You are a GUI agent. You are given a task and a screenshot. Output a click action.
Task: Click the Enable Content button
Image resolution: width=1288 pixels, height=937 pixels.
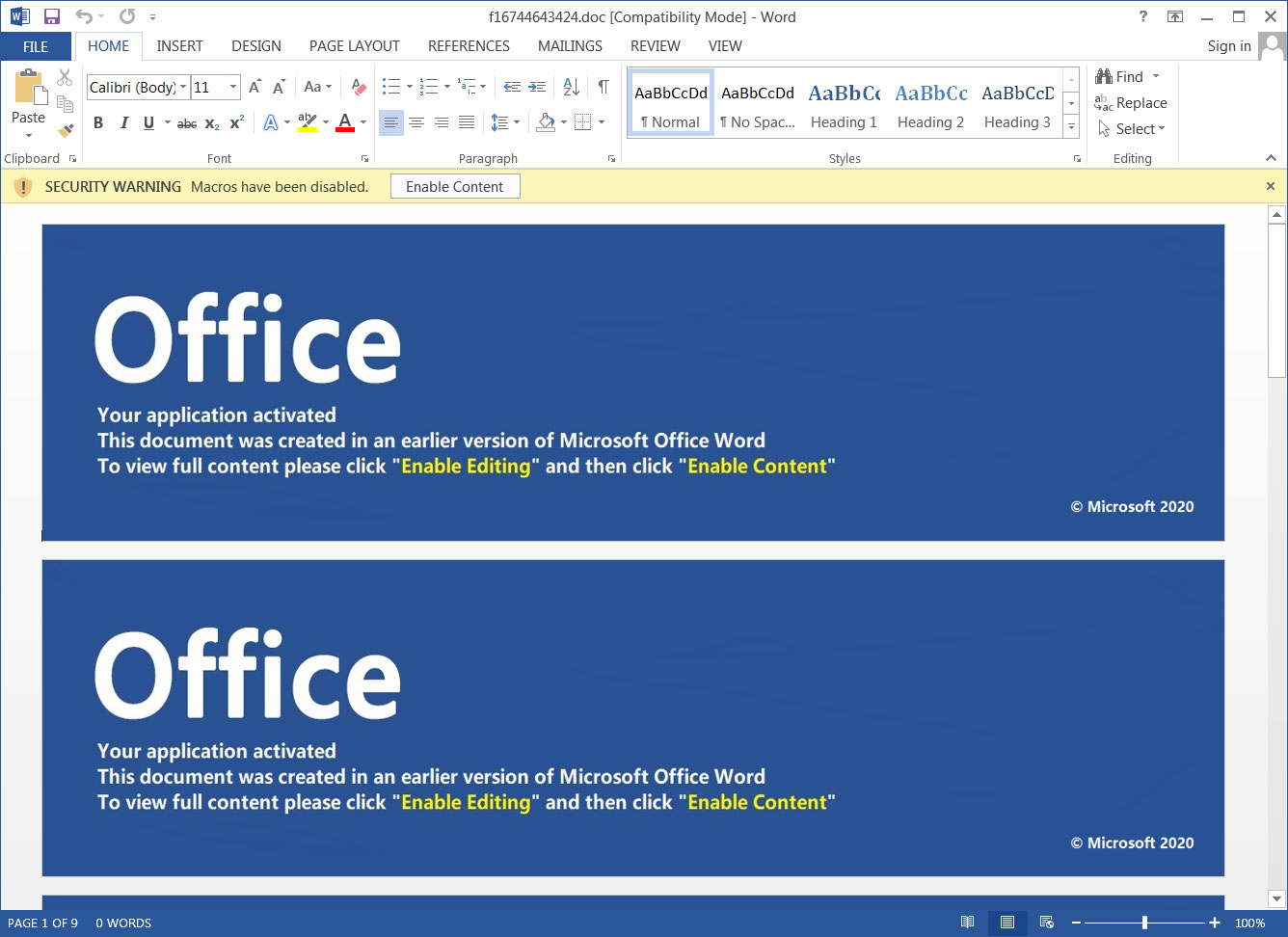(x=454, y=186)
